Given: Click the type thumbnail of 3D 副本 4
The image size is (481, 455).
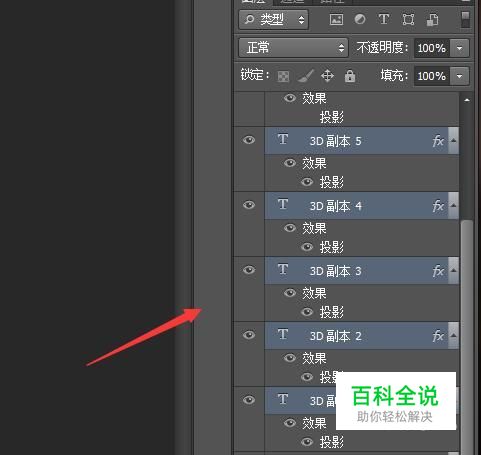Looking at the screenshot, I should point(283,204).
